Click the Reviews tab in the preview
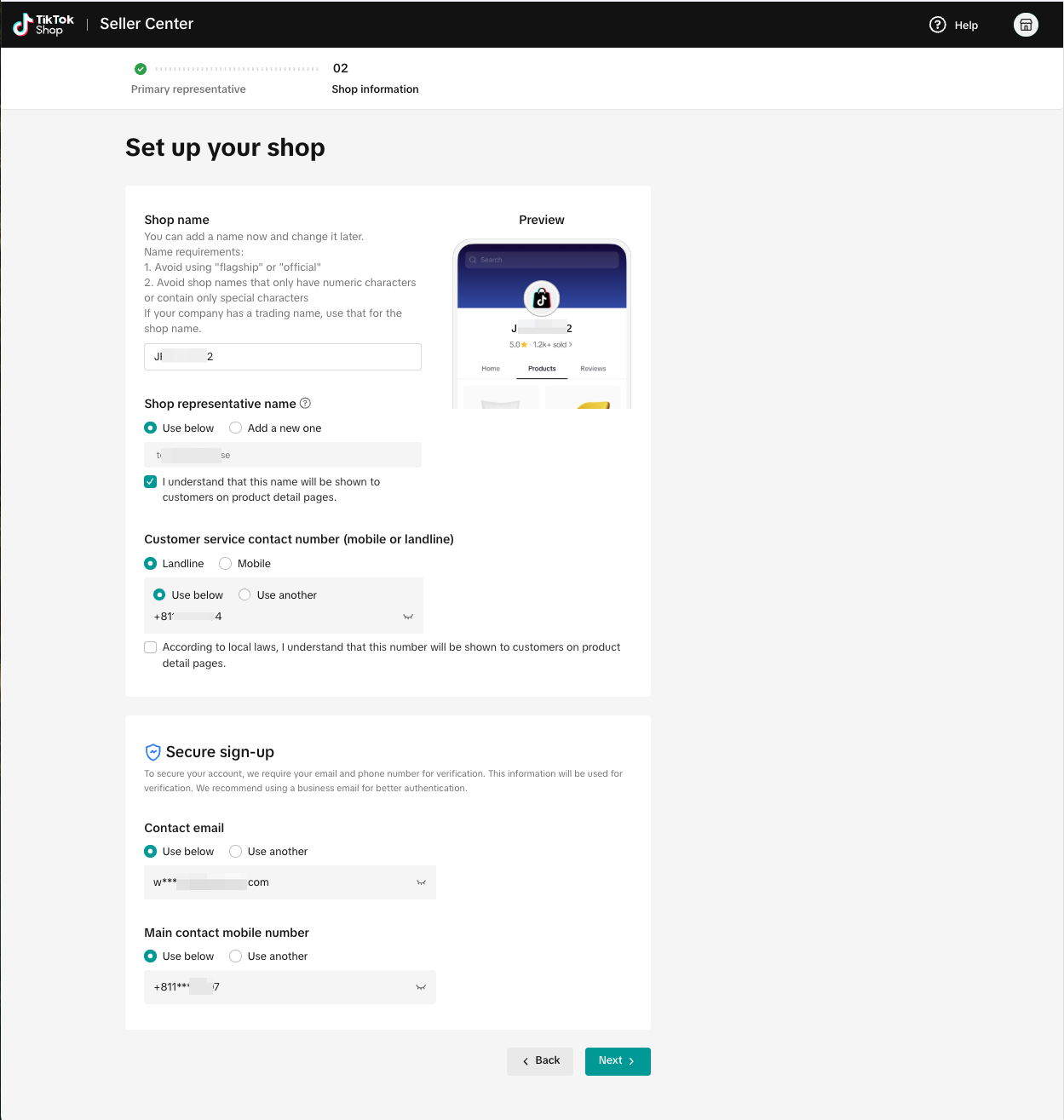This screenshot has height=1120, width=1064. coord(593,369)
